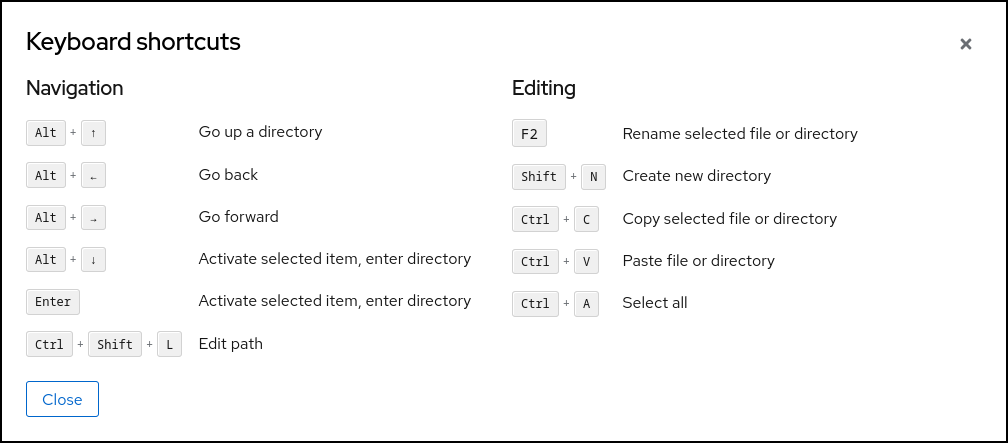Click the N key badge
This screenshot has width=1008, height=443.
[x=593, y=177]
